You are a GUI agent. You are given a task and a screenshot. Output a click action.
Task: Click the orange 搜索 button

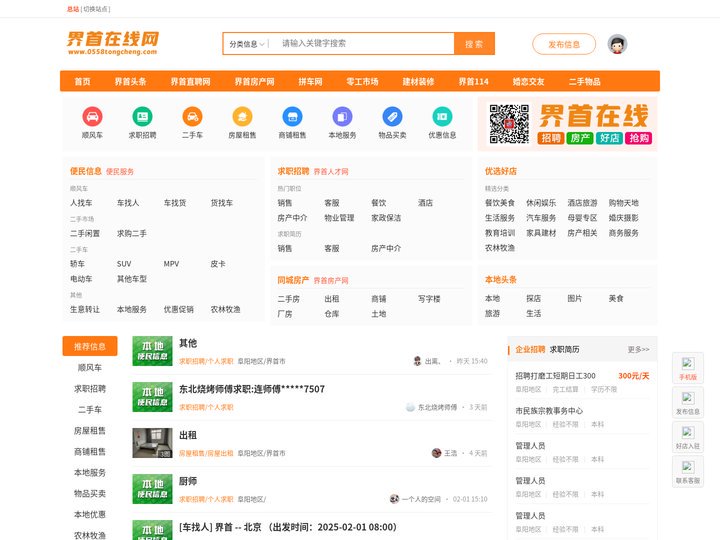474,44
